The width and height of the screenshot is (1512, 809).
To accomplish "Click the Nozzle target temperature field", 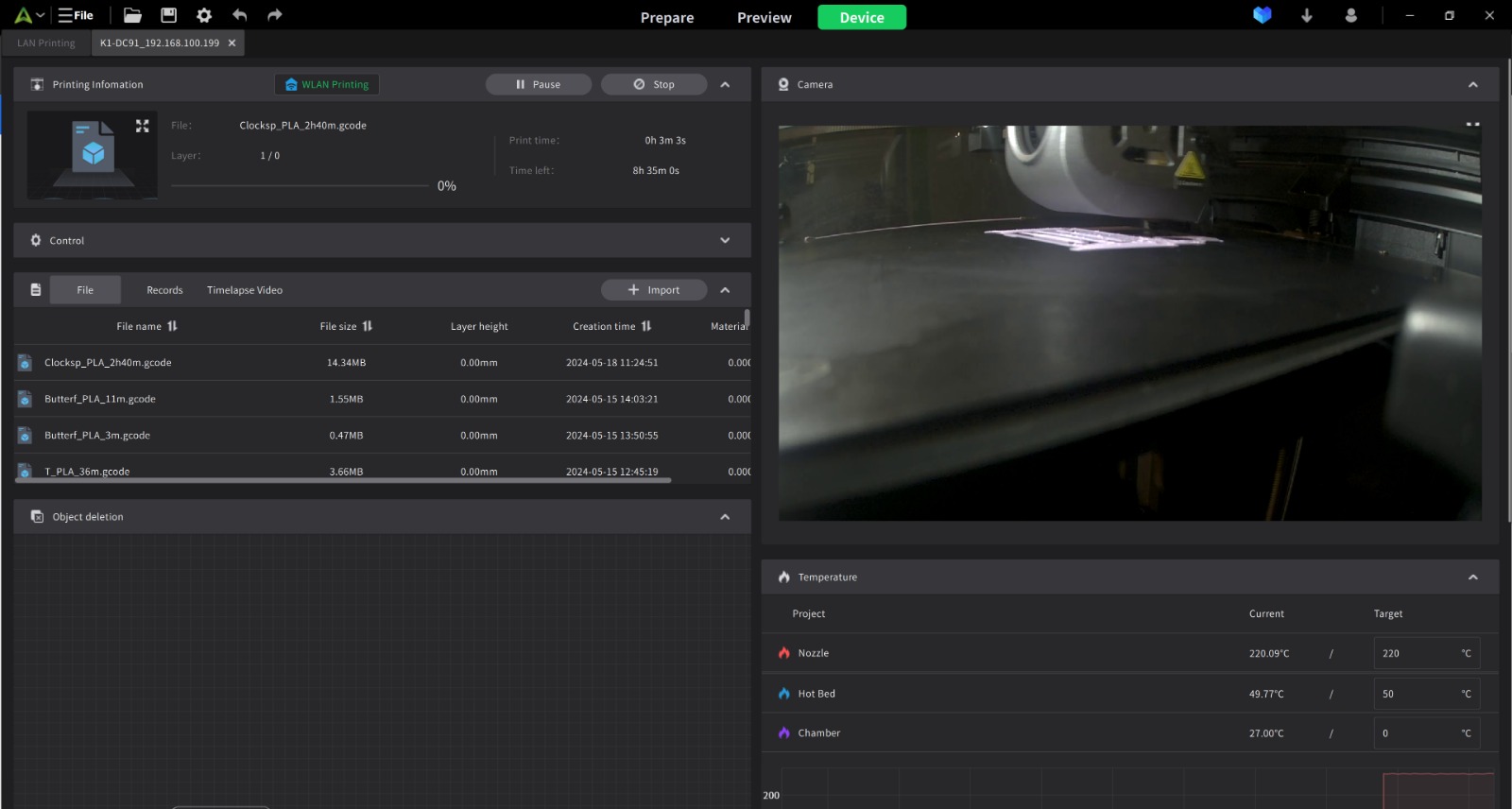I will click(1427, 653).
